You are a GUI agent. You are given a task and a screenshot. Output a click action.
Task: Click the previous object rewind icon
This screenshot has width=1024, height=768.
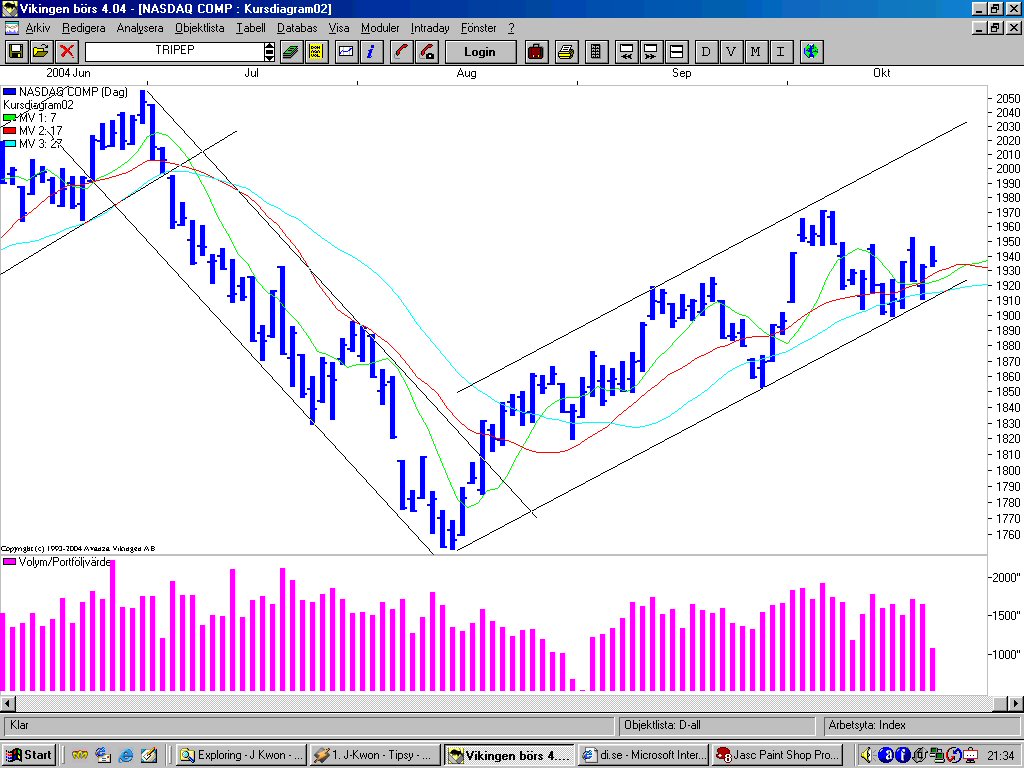tap(626, 52)
